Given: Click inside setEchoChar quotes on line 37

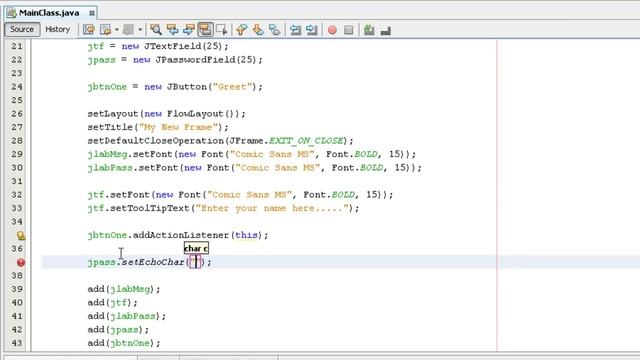Looking at the screenshot, I should (x=196, y=262).
